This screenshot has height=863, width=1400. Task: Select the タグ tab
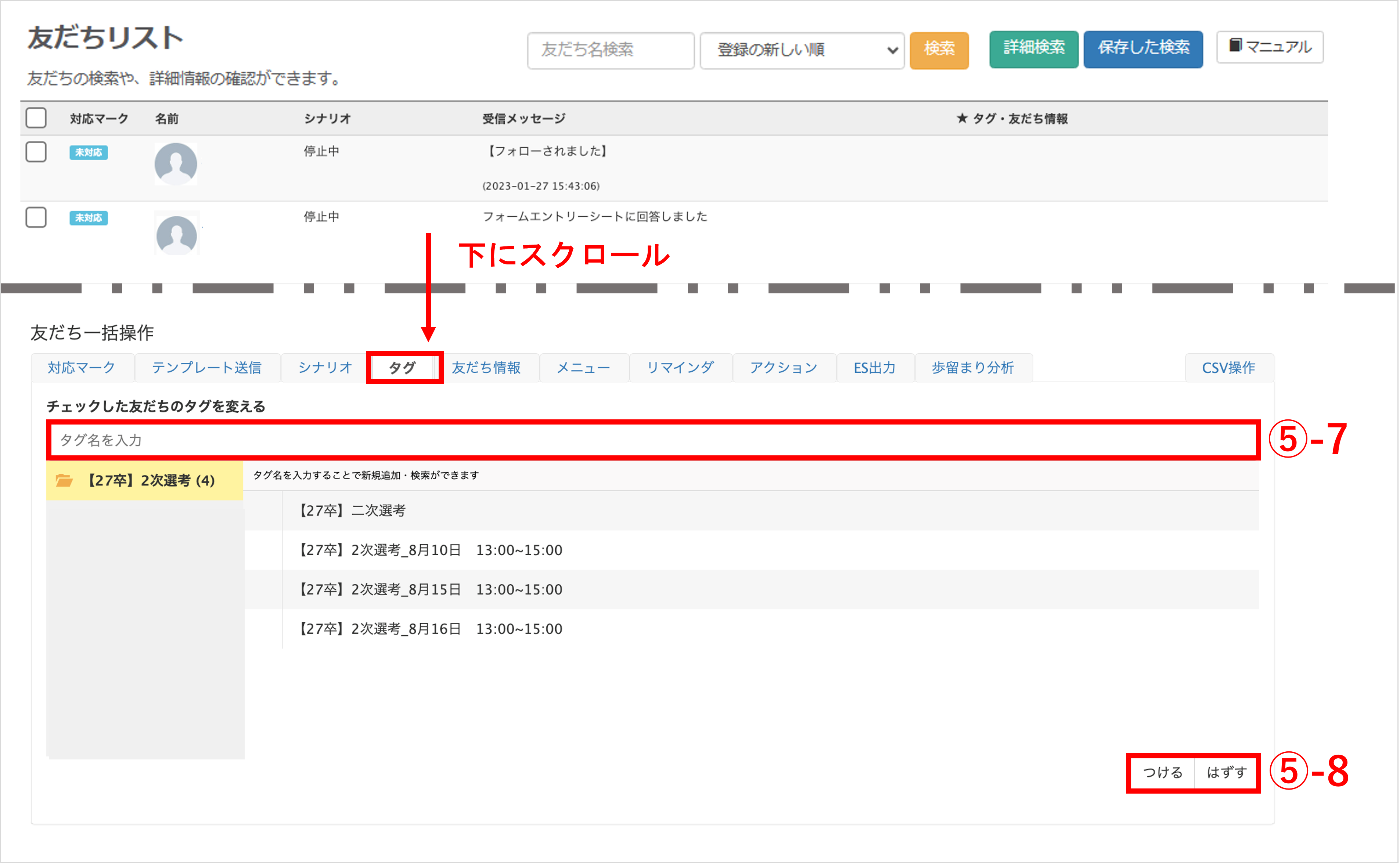click(403, 368)
